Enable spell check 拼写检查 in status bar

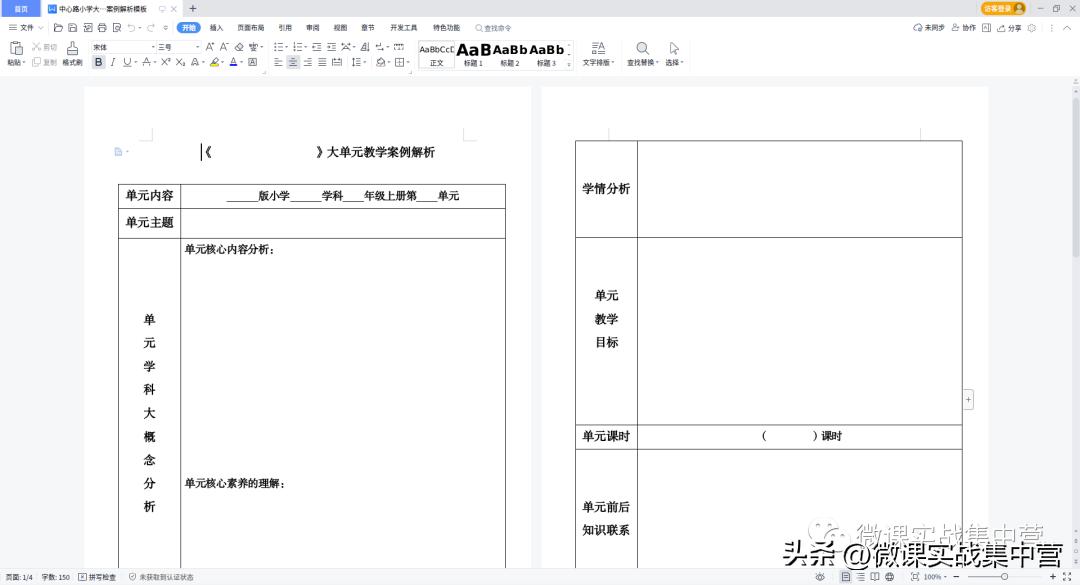pos(101,576)
